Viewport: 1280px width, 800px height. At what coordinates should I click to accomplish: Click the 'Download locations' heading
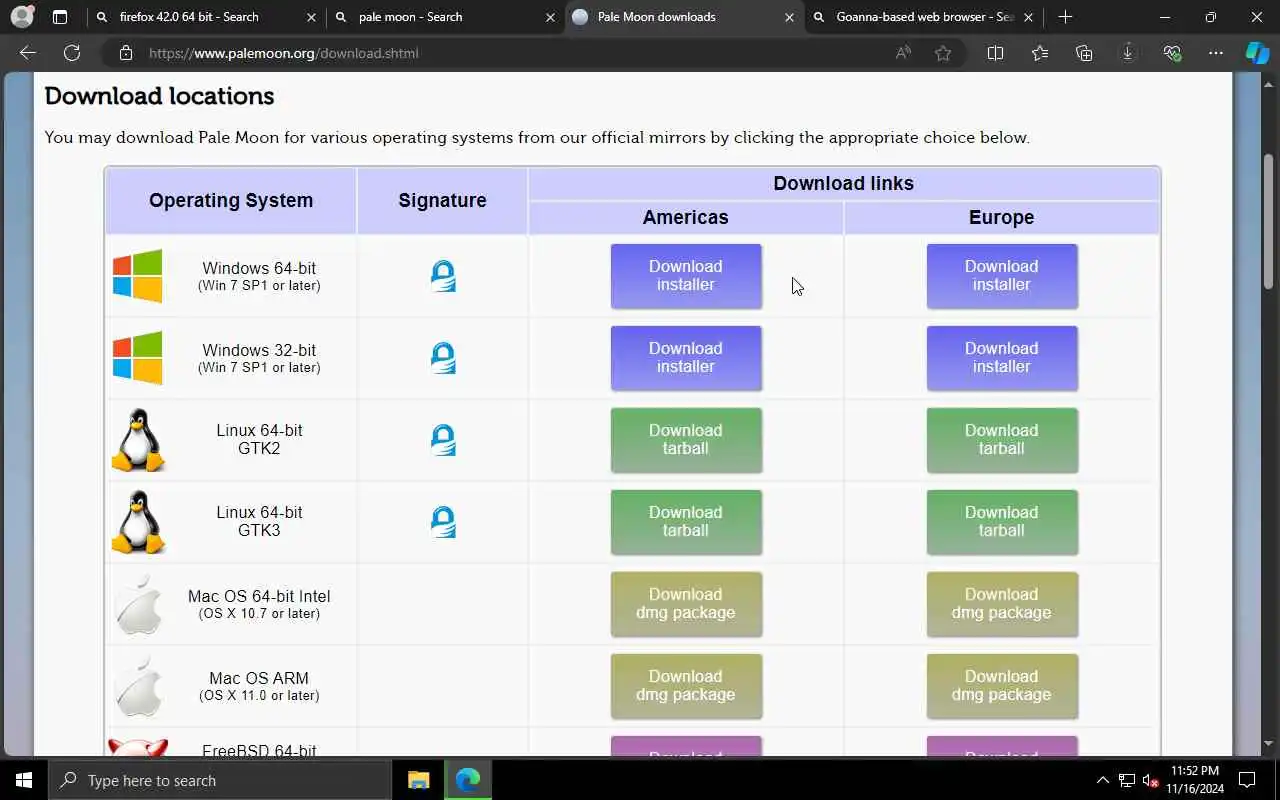click(159, 96)
